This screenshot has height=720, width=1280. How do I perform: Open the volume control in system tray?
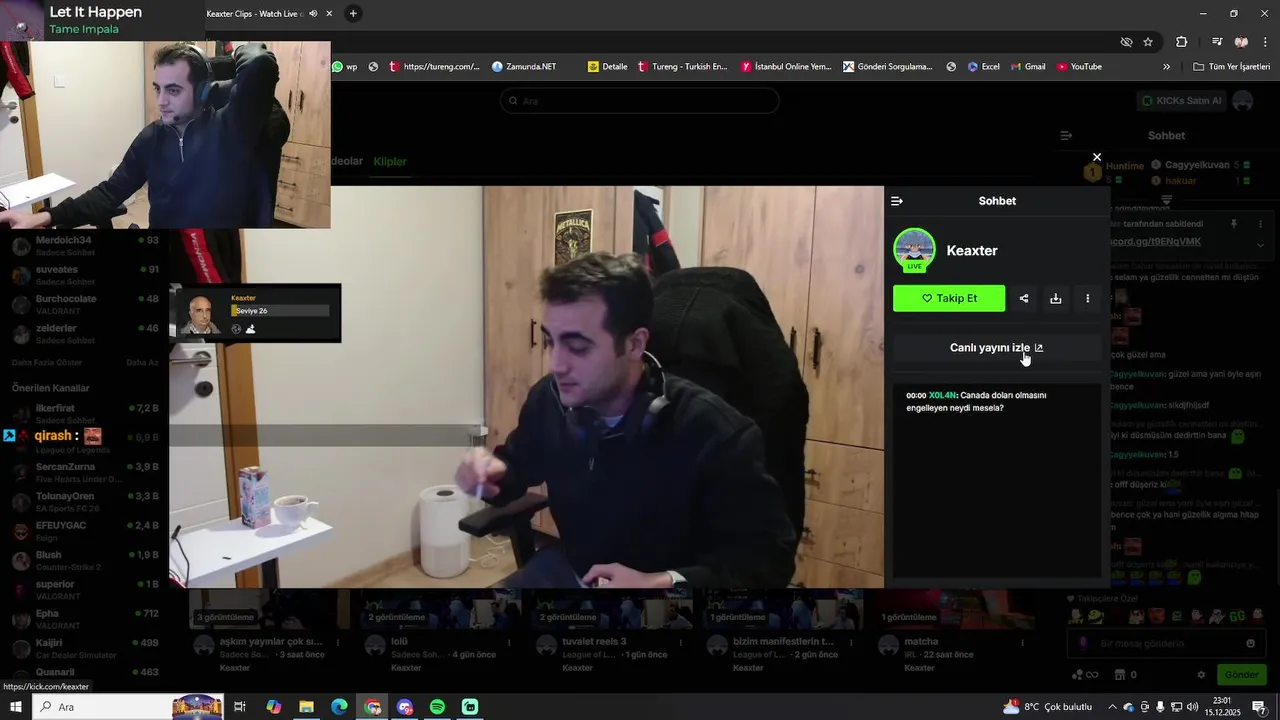(1193, 707)
